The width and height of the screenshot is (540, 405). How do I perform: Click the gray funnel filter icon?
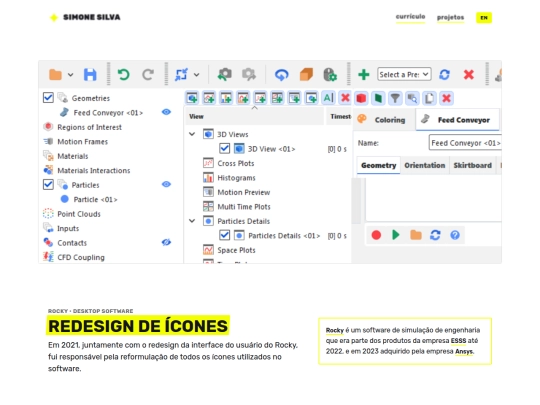tap(395, 98)
